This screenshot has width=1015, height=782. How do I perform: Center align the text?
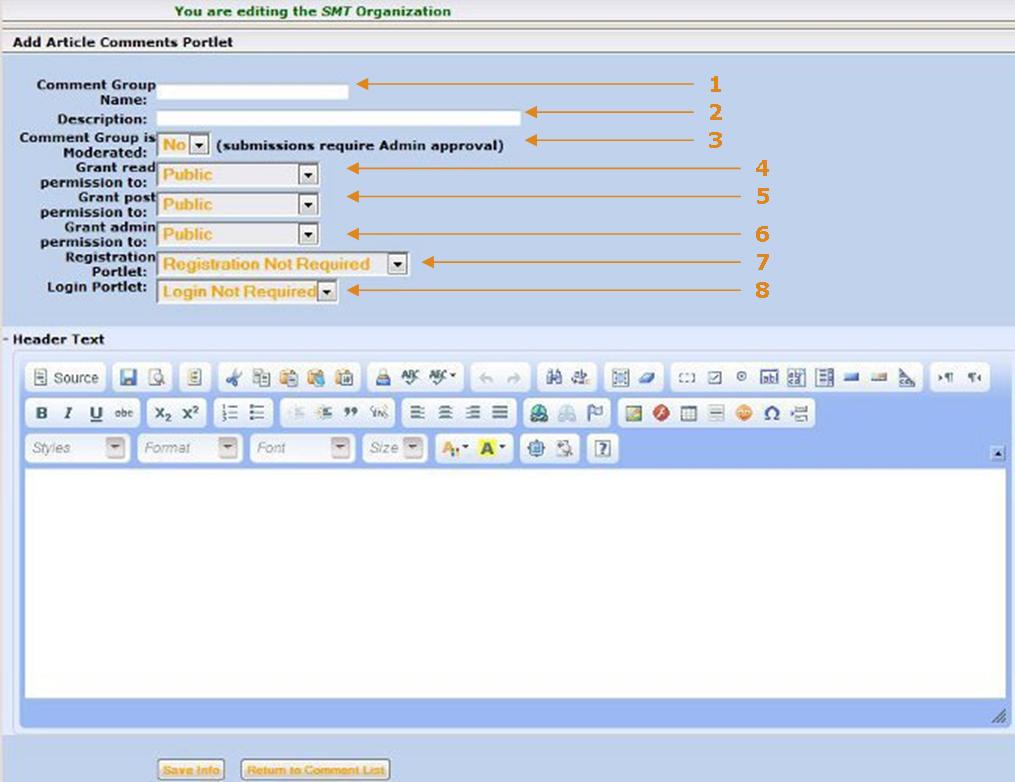point(445,413)
